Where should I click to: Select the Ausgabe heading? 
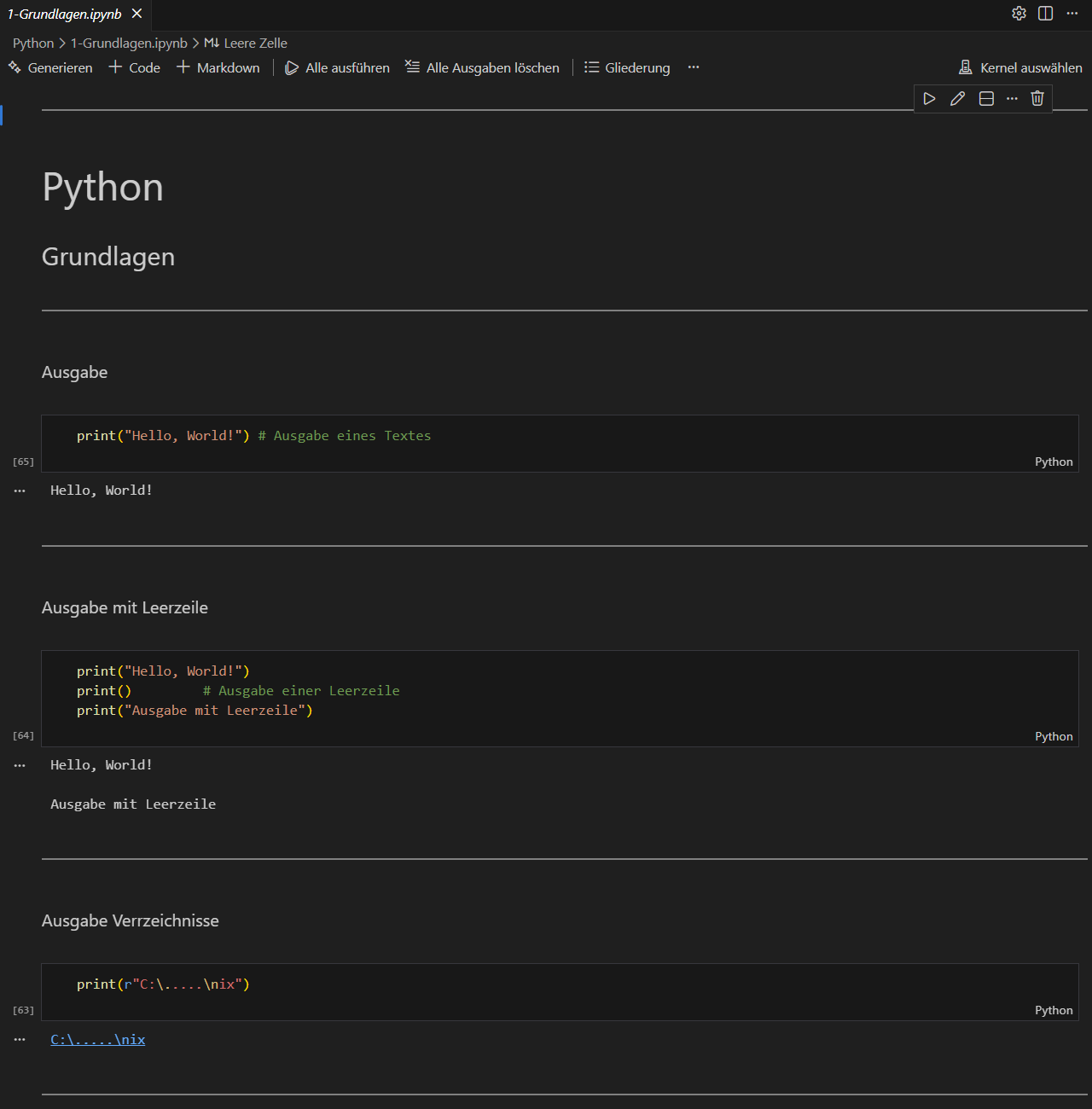pos(75,372)
